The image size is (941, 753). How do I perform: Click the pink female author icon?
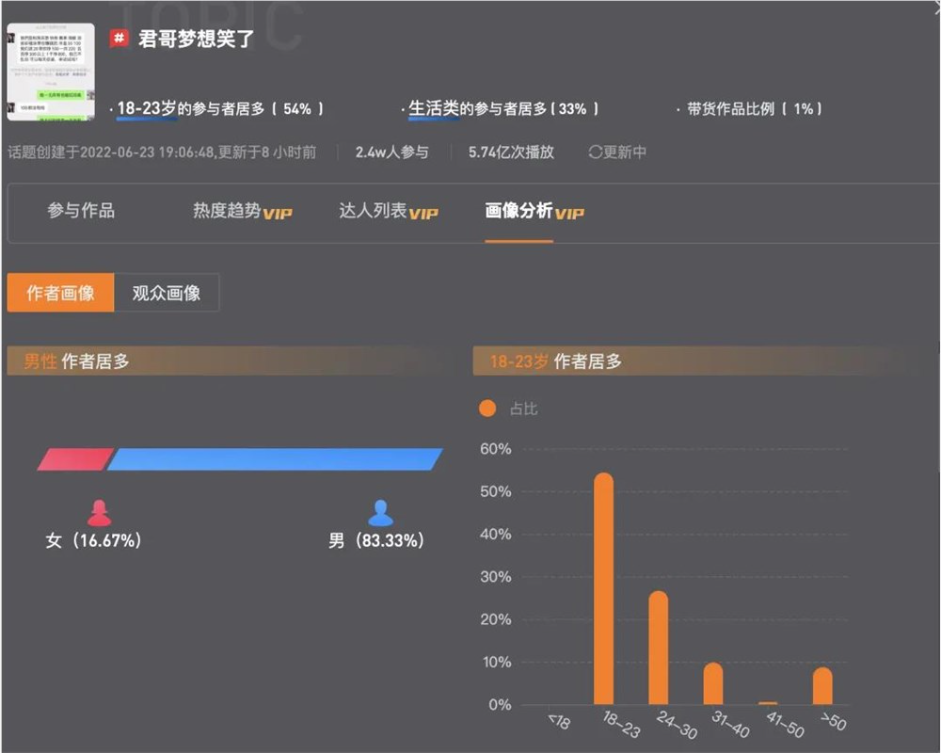pyautogui.click(x=100, y=513)
